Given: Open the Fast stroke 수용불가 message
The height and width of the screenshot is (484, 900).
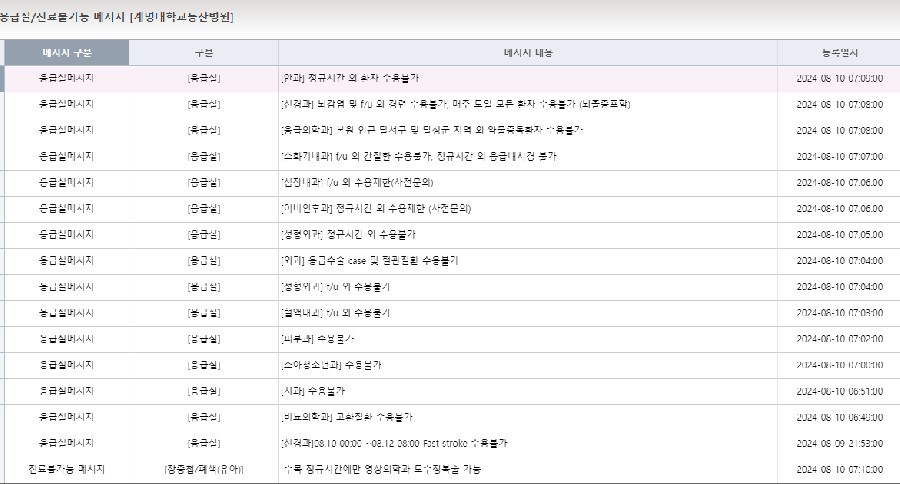Looking at the screenshot, I should point(395,442).
